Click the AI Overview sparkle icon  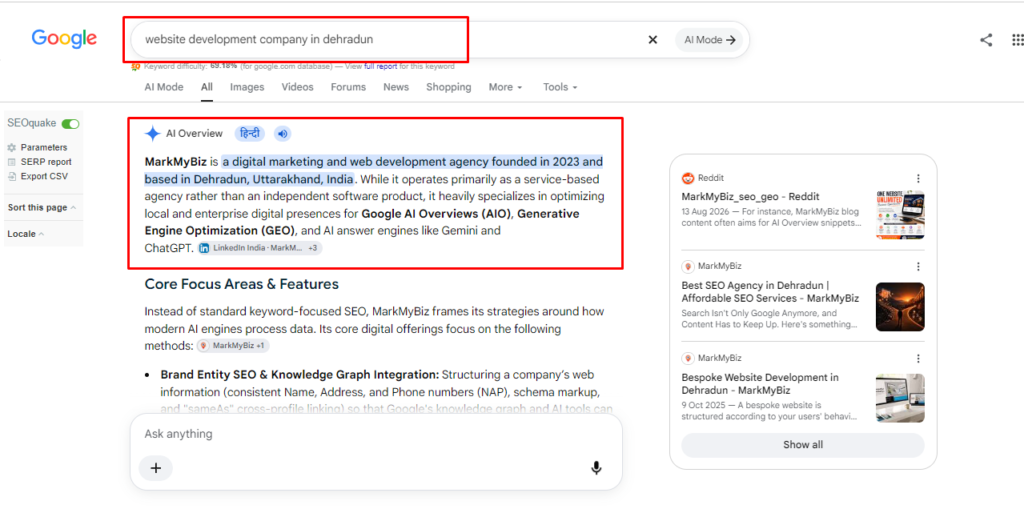click(x=152, y=134)
